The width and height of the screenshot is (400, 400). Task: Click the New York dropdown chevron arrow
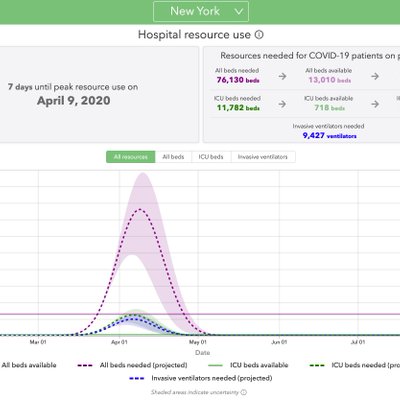click(239, 12)
